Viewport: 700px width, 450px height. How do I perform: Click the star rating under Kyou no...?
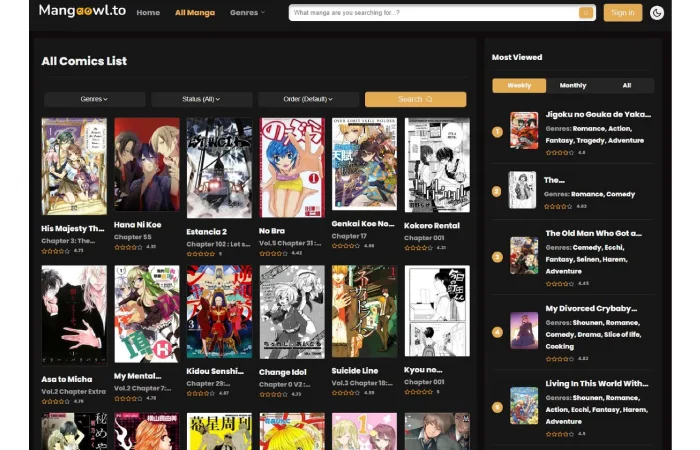(x=419, y=392)
